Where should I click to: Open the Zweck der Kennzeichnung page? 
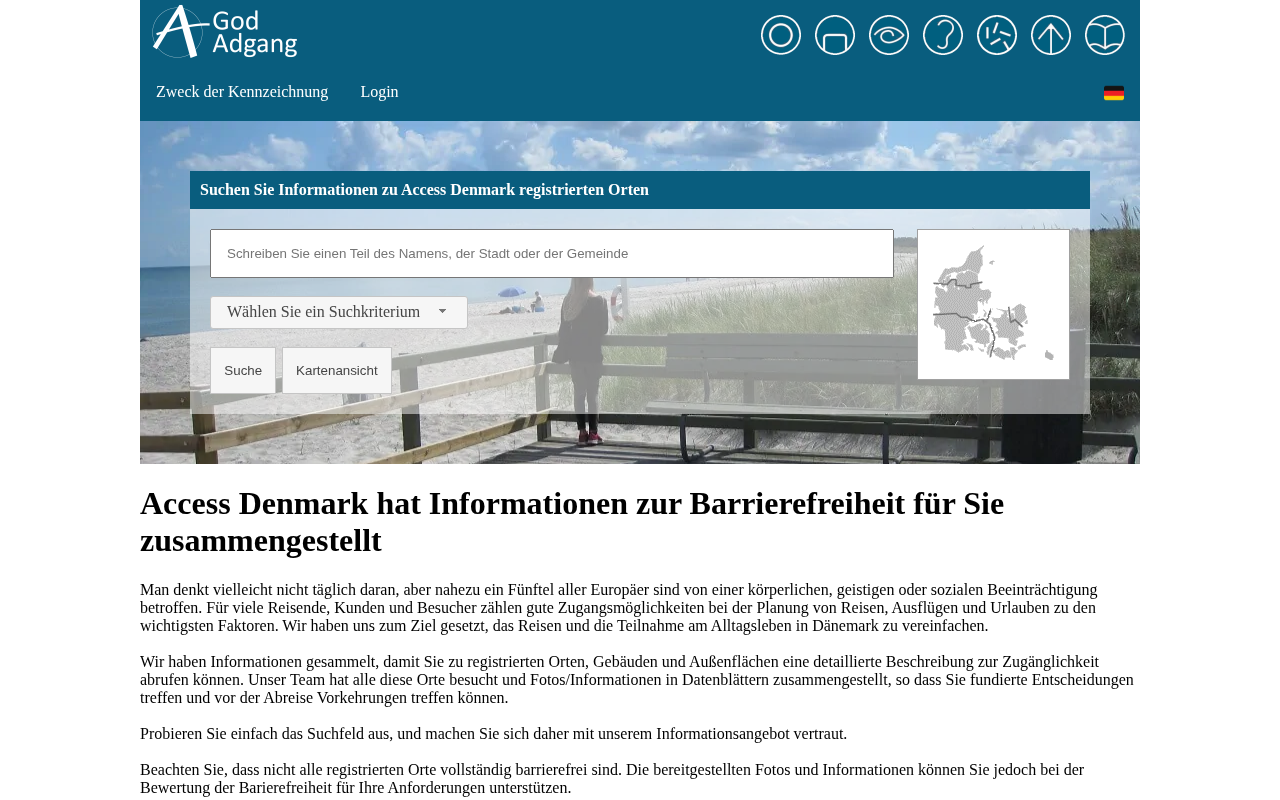pos(242,92)
